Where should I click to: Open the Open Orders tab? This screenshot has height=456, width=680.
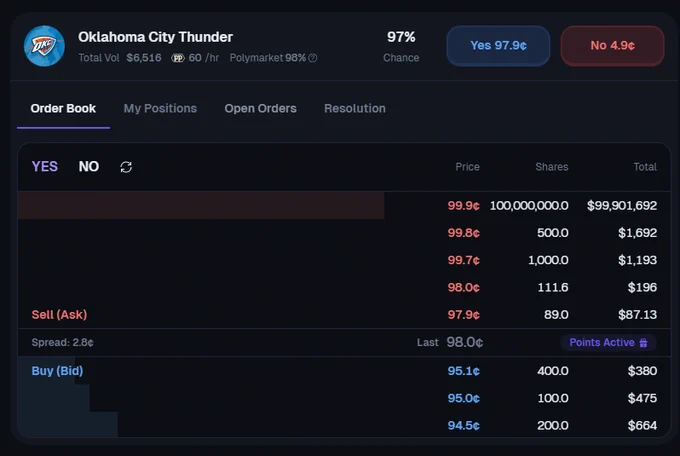click(260, 108)
